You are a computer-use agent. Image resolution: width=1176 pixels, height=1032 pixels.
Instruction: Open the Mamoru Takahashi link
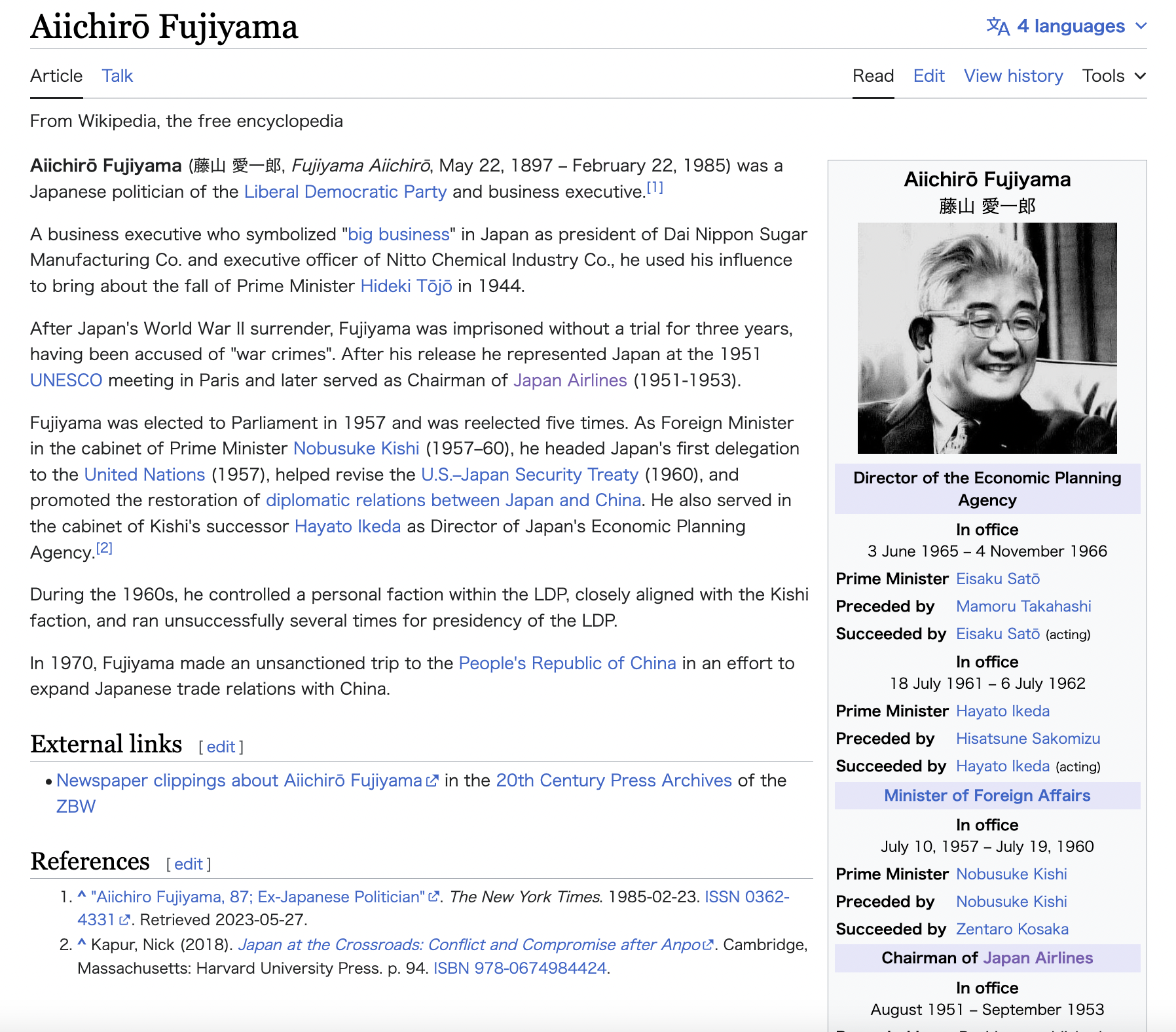(1023, 606)
